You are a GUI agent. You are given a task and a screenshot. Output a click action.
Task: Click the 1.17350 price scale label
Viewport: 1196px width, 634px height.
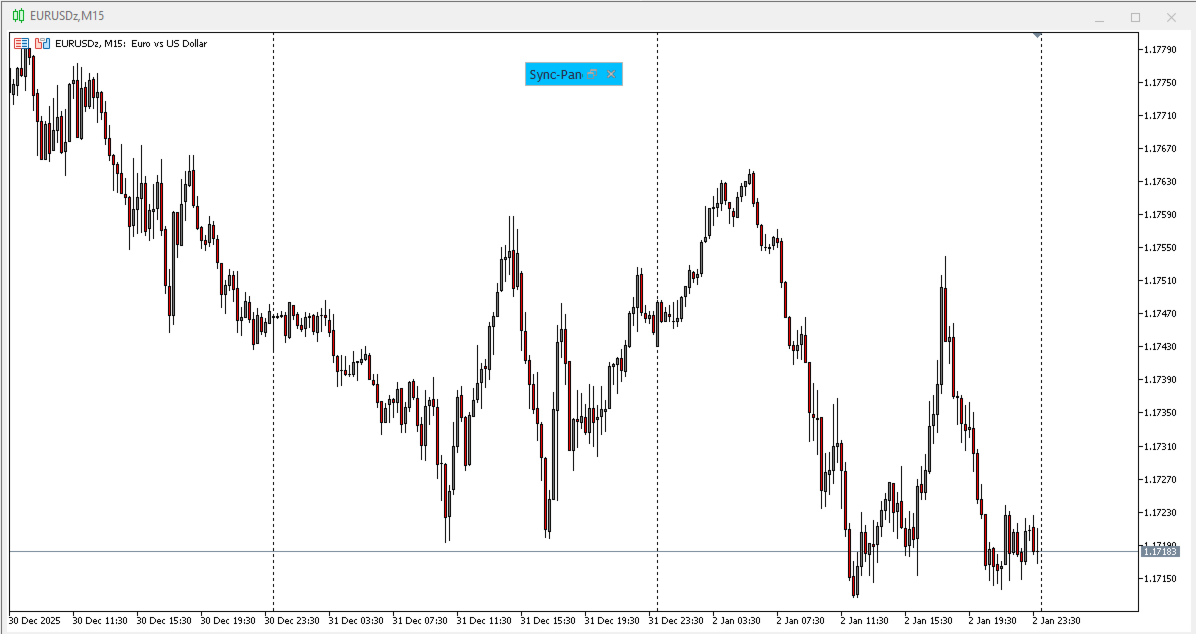(x=1160, y=413)
